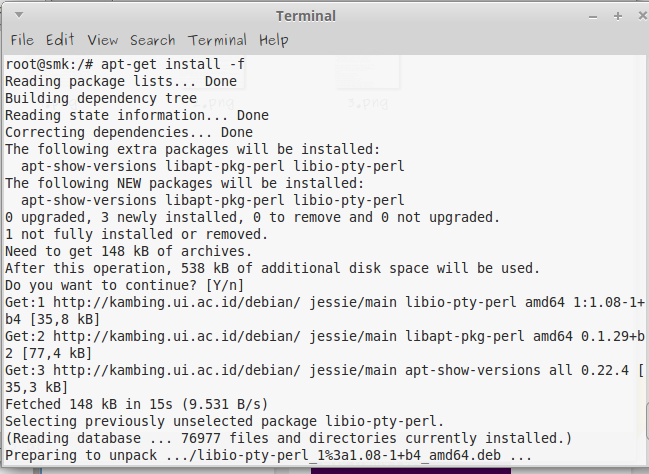
Task: Open the Edit menu
Action: [x=60, y=40]
